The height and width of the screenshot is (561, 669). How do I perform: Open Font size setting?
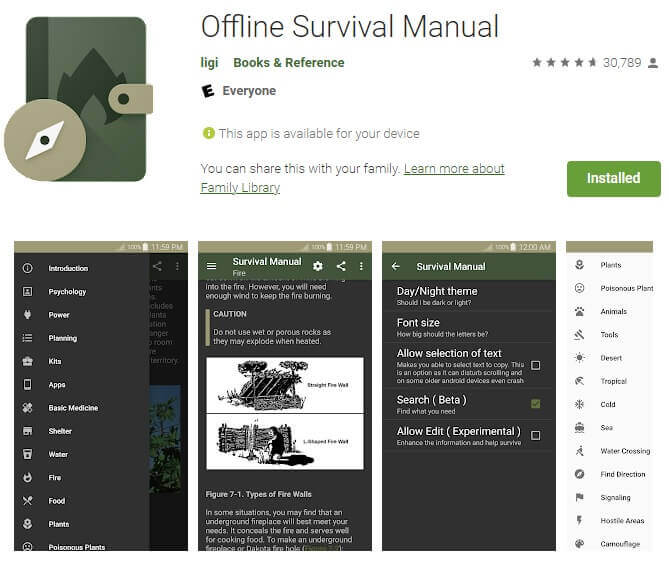[x=468, y=328]
